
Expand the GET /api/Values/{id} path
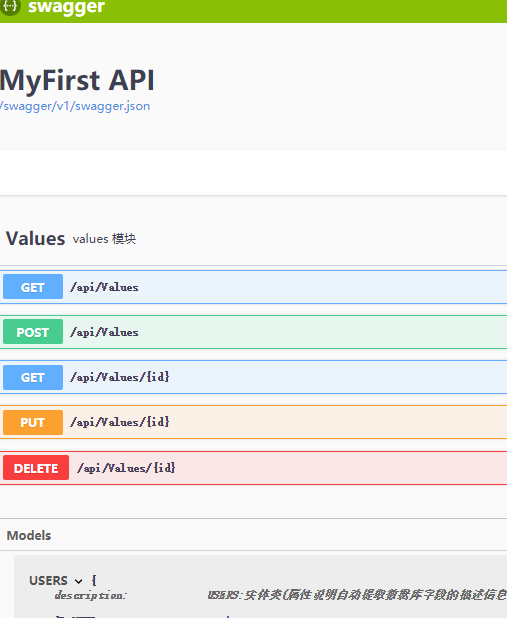pyautogui.click(x=120, y=377)
